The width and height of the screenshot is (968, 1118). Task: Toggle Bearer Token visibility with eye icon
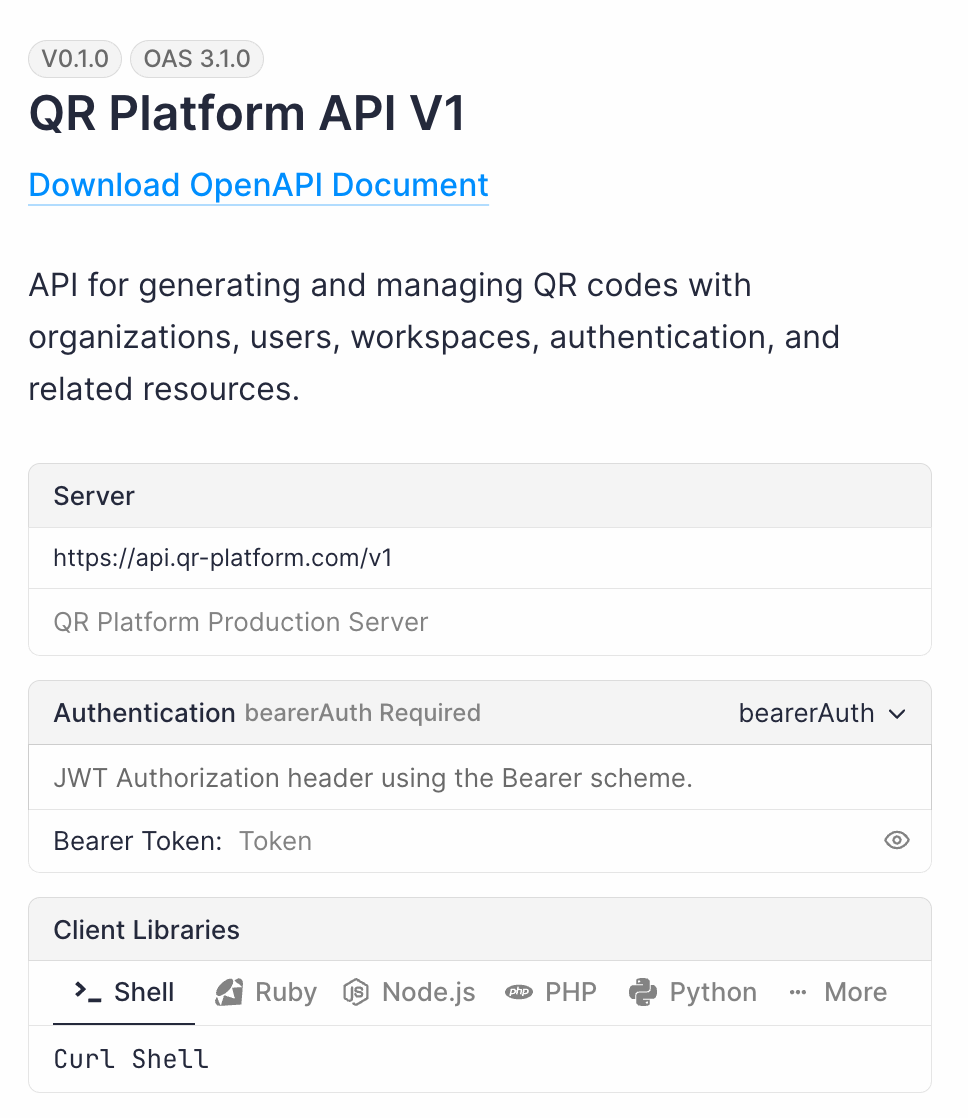click(897, 841)
